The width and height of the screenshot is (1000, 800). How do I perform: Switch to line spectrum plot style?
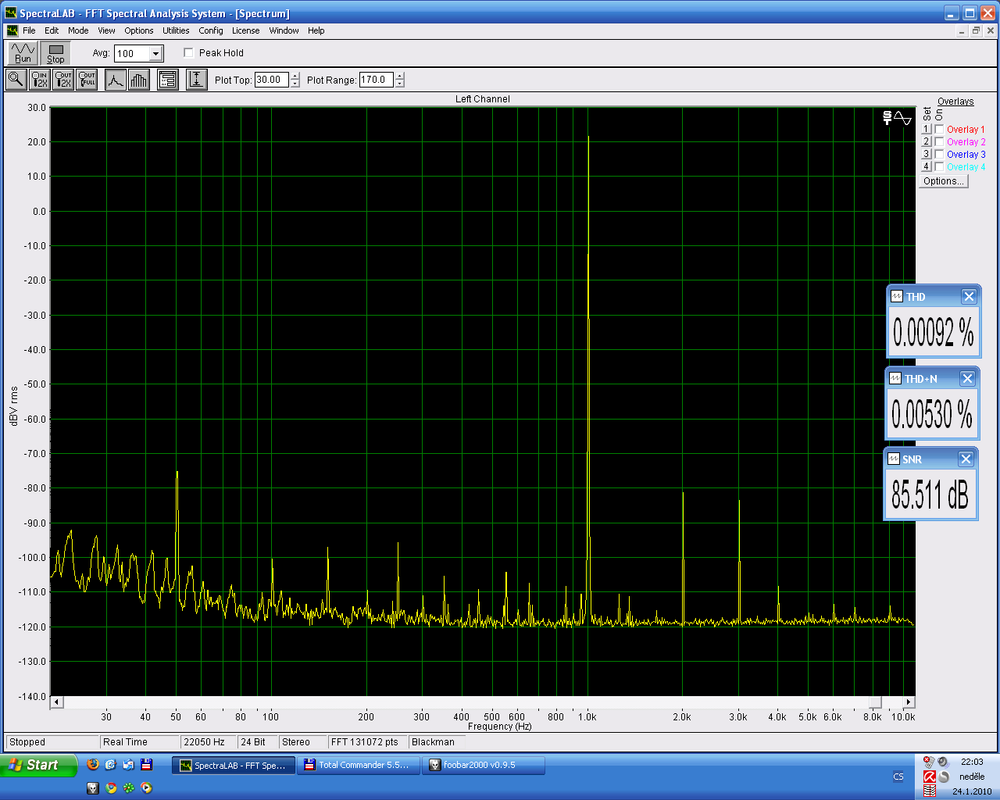click(x=115, y=80)
